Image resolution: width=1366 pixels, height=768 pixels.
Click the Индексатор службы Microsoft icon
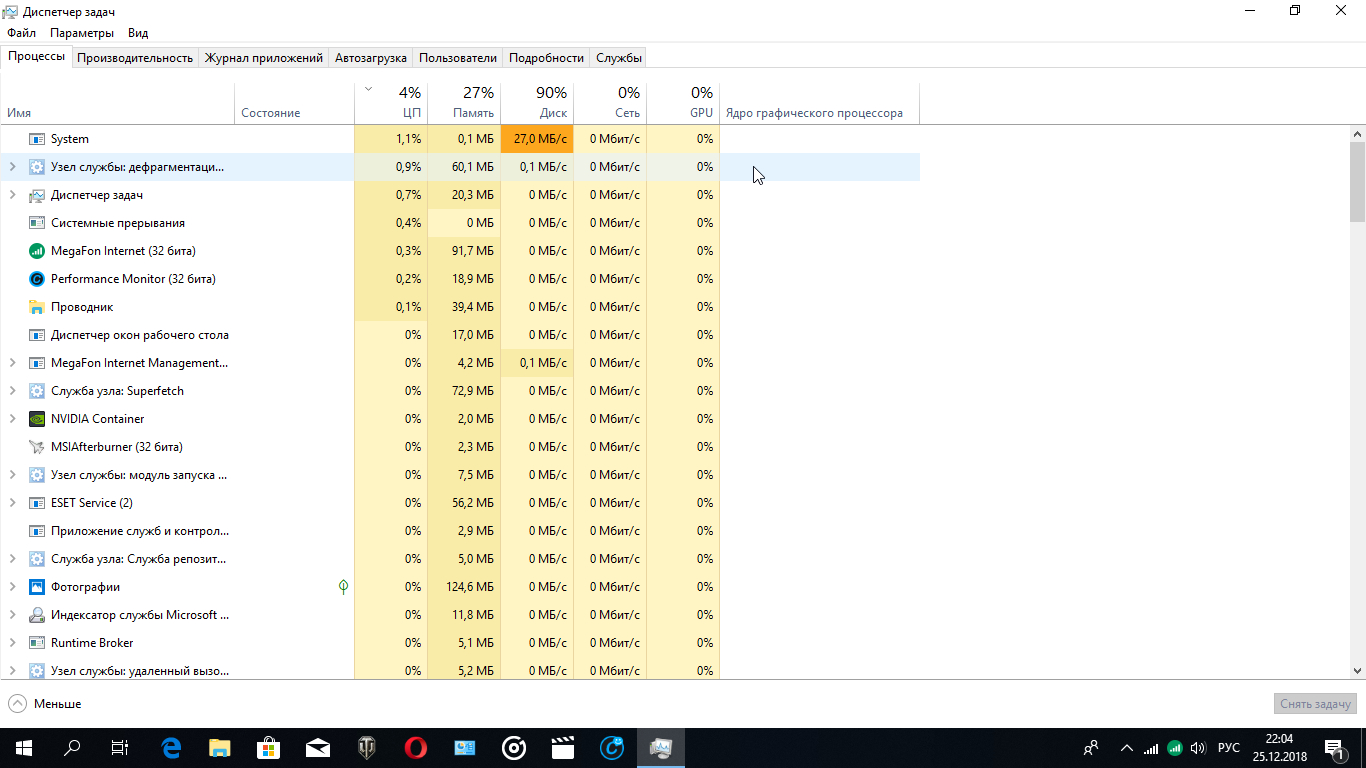tap(37, 615)
